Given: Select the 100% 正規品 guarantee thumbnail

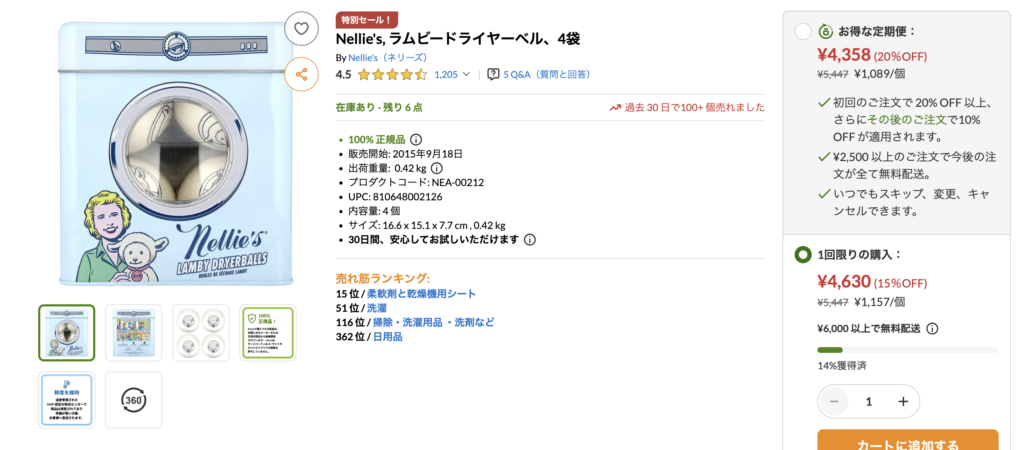Looking at the screenshot, I should point(268,333).
